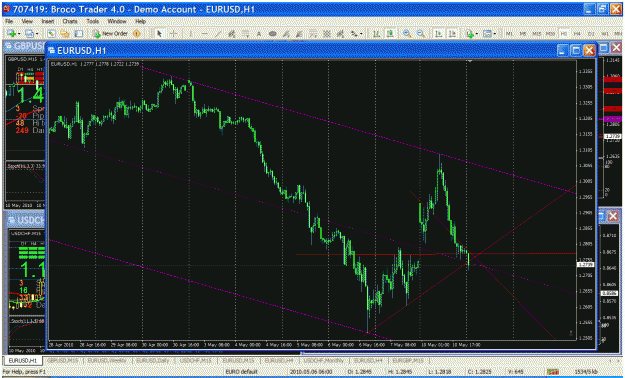This screenshot has width=625, height=378.
Task: Show the Market Watch panel icon
Action: pos(51,34)
